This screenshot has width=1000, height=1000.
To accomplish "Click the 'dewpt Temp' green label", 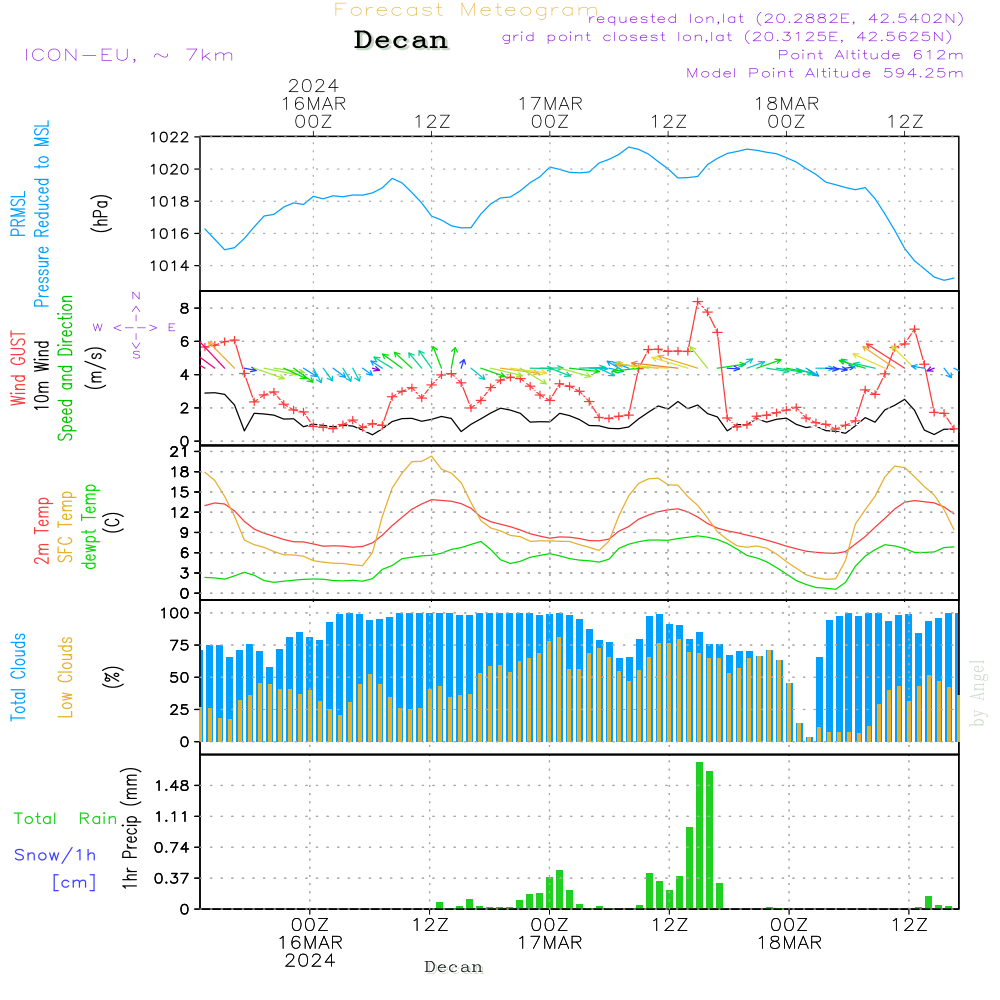I will pos(89,526).
